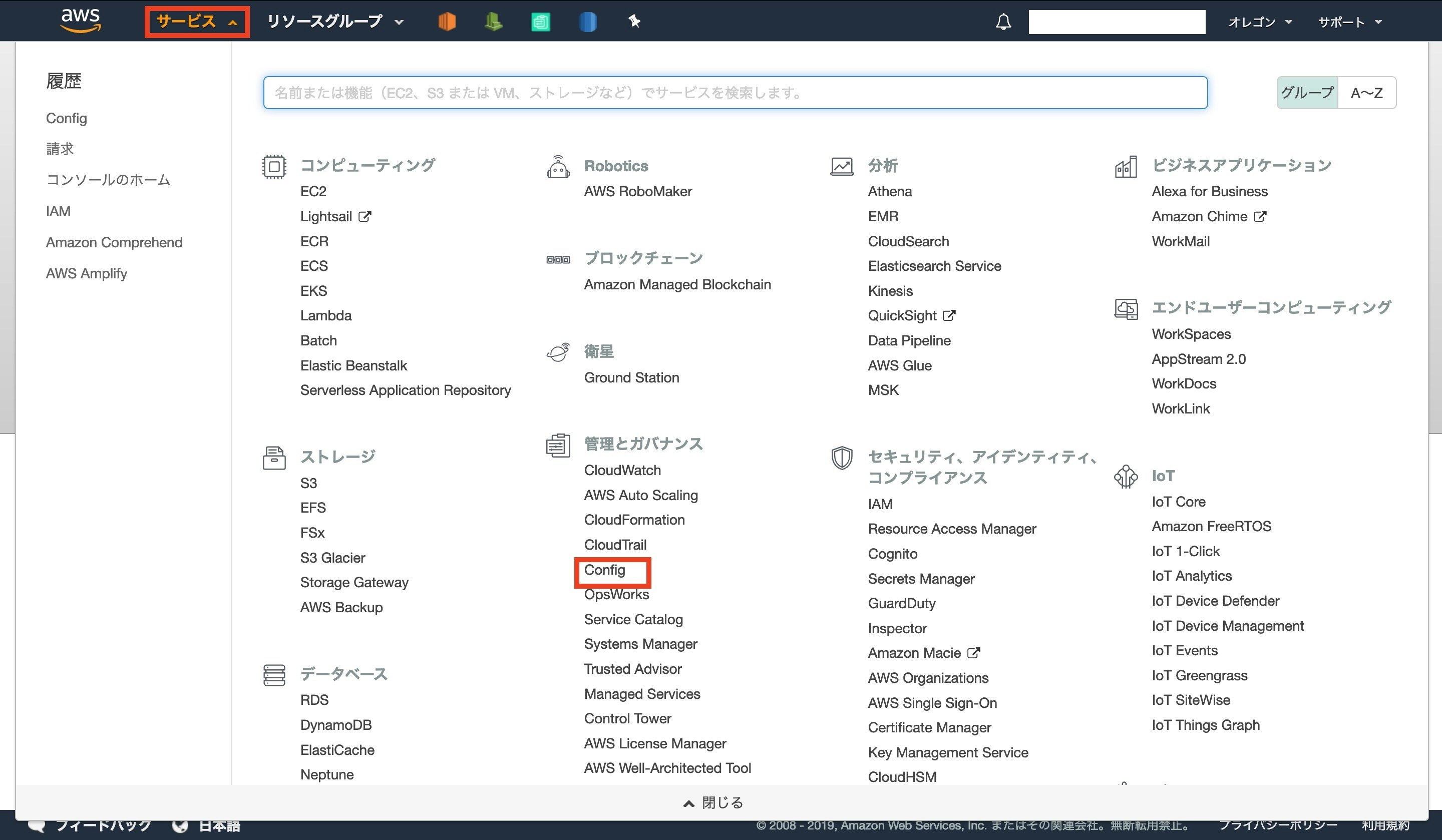Click the external link icon beside QuickSight
This screenshot has height=840, width=1442.
pos(949,315)
